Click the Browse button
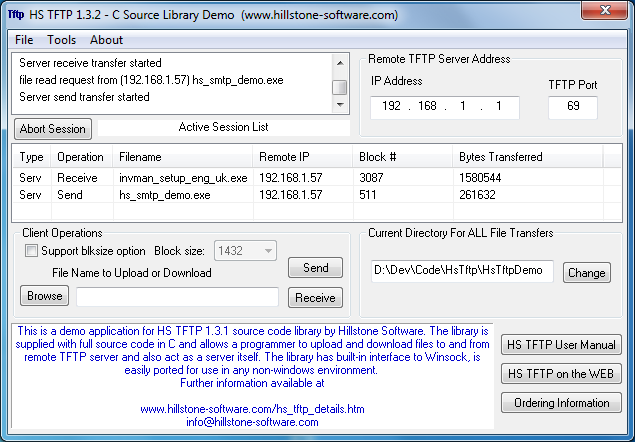Viewport: 635px width, 442px height. tap(45, 296)
